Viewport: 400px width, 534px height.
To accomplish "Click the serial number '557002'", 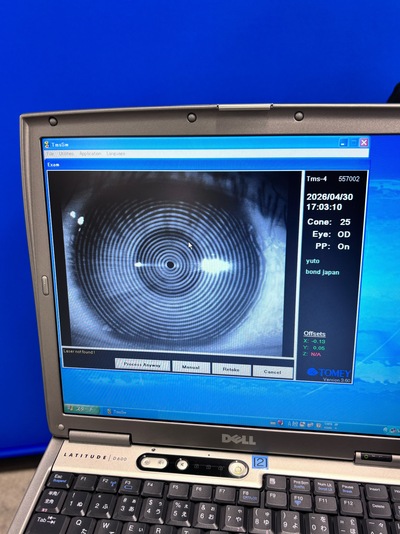I will click(349, 179).
